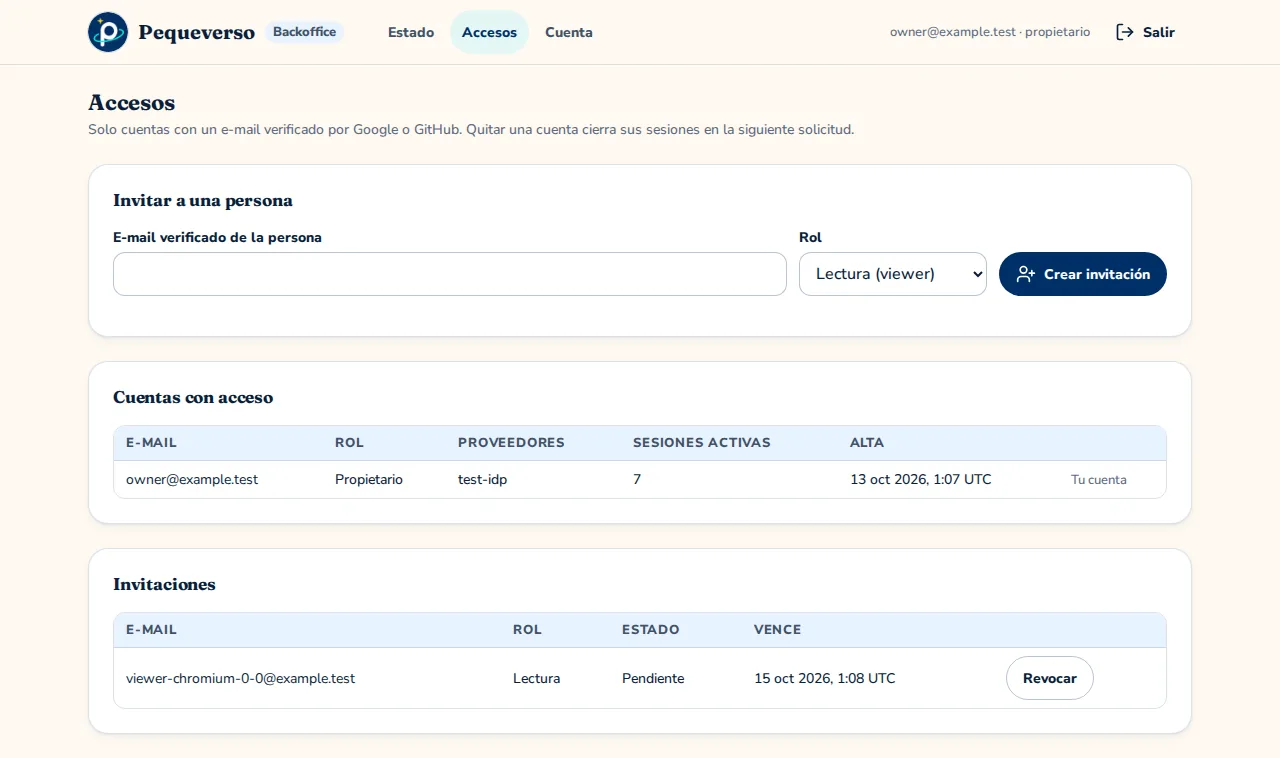The image size is (1280, 758).
Task: Click the Cuentas con acceso heading
Action: click(x=193, y=397)
